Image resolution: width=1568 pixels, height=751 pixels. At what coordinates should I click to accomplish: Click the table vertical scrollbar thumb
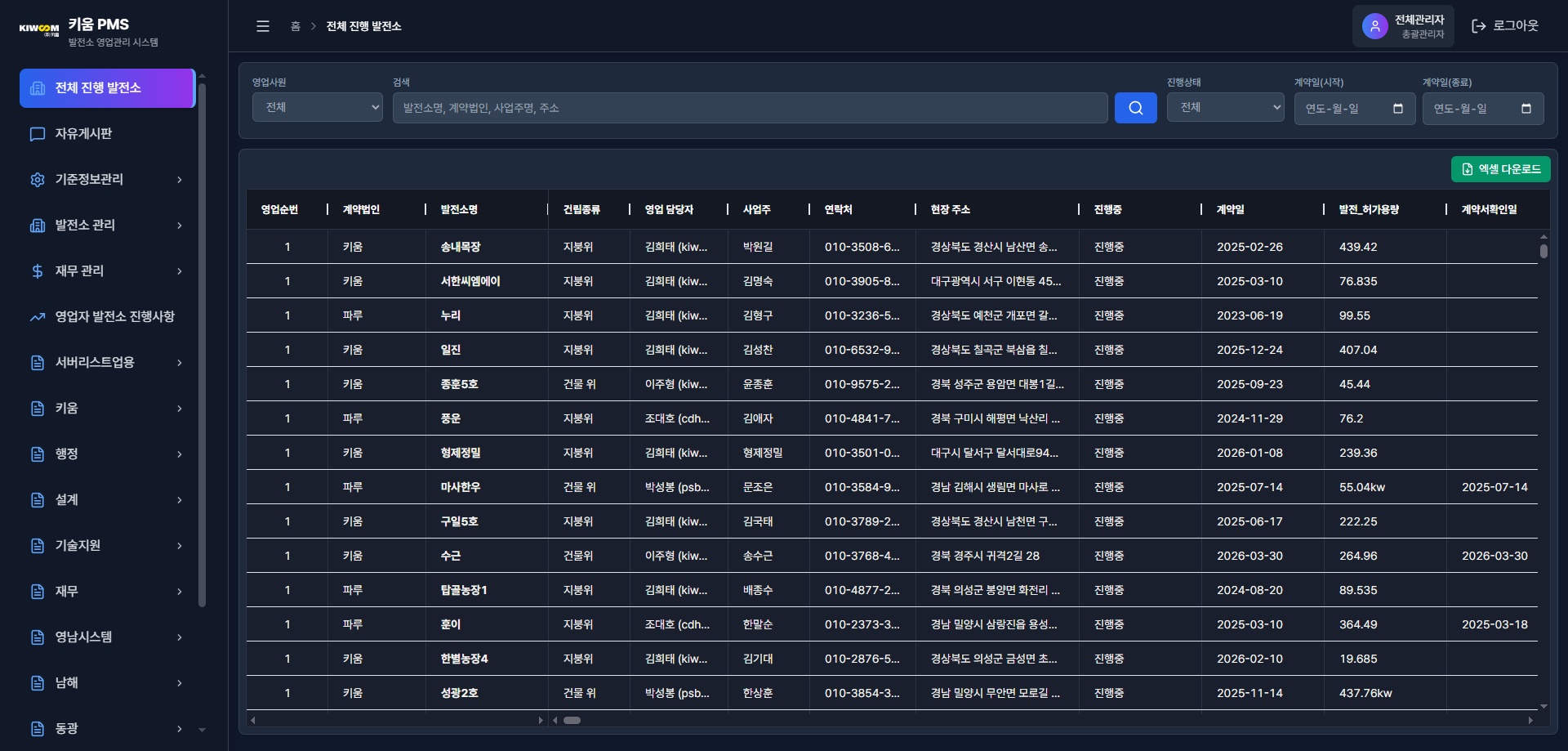pyautogui.click(x=1543, y=252)
